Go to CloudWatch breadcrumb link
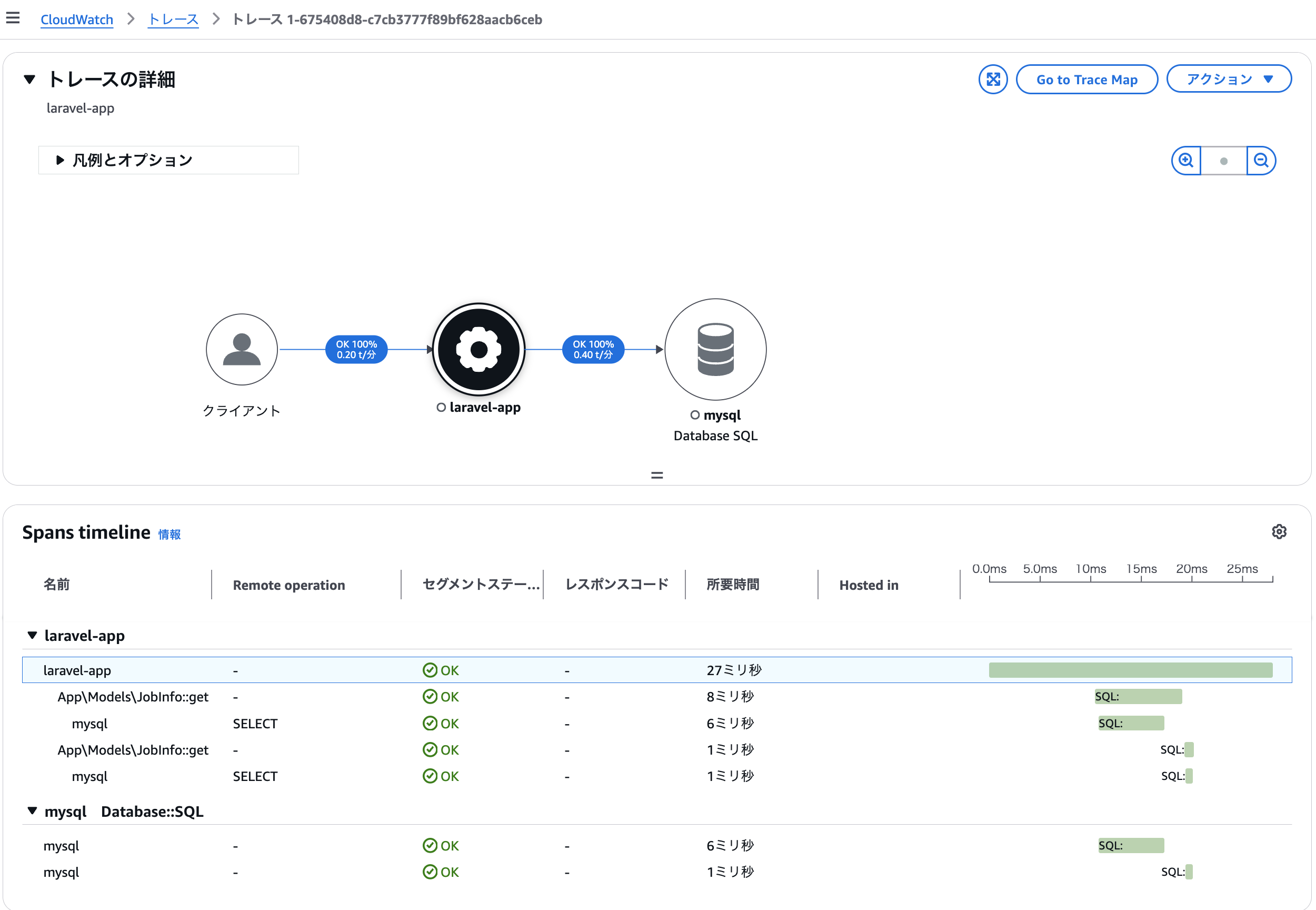 click(x=77, y=19)
